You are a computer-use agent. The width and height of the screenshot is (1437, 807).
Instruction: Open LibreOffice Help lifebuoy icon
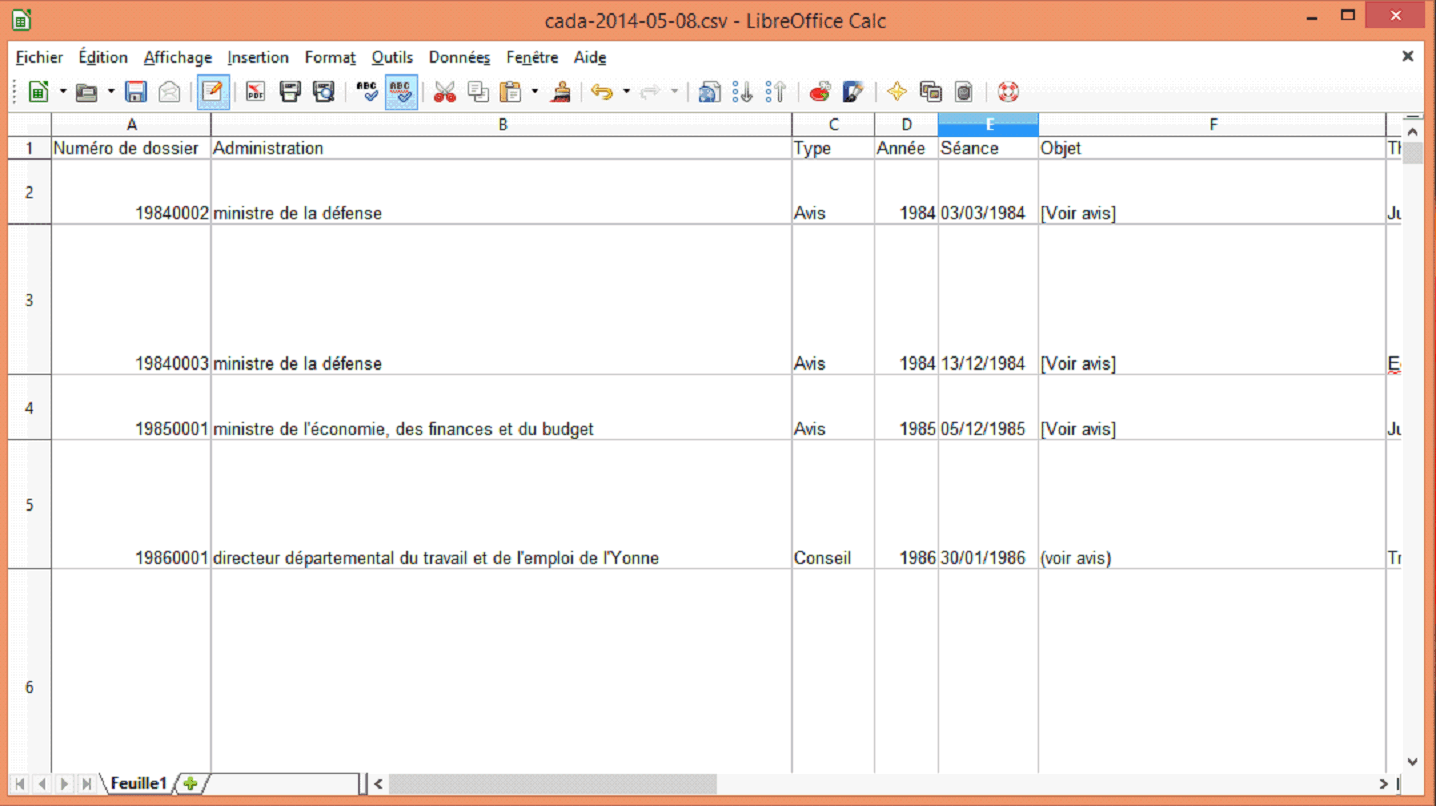1008,92
